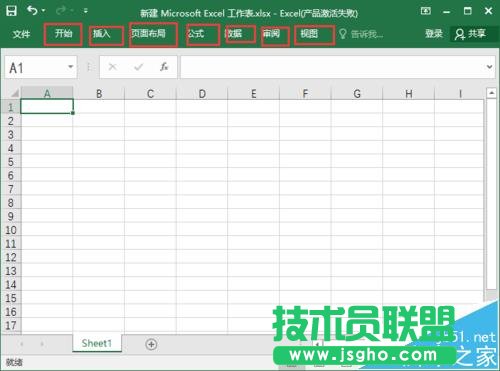Open the 文件 (File) menu tab
This screenshot has height=371, width=500.
click(21, 34)
